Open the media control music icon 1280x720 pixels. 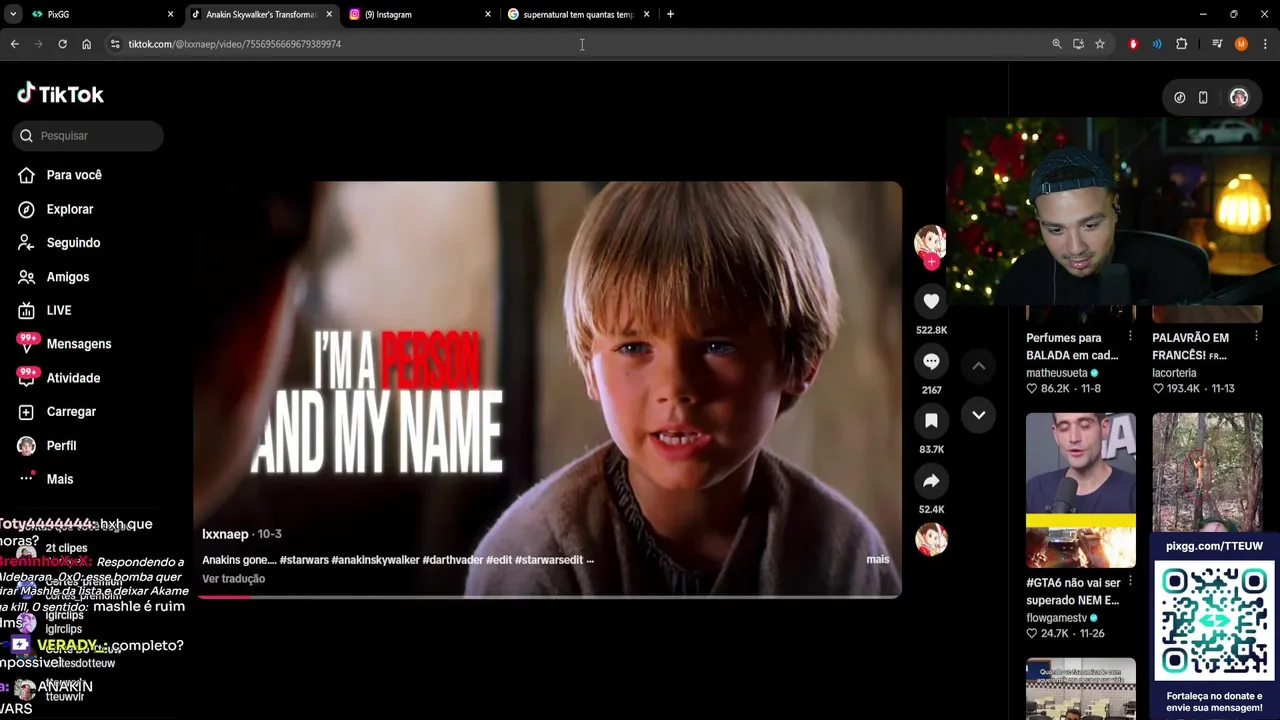coord(1217,44)
